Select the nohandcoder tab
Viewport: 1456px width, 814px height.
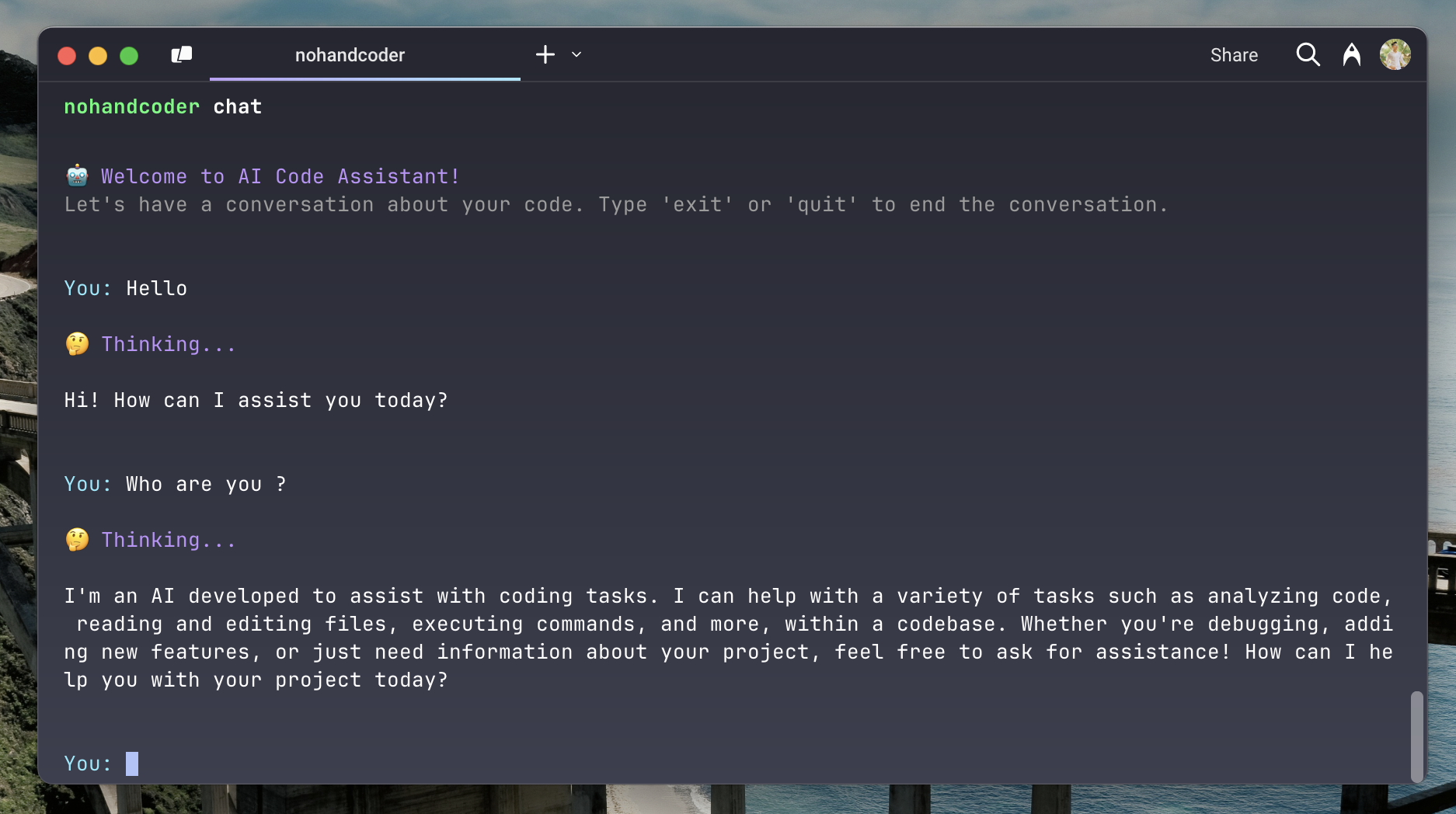(350, 55)
